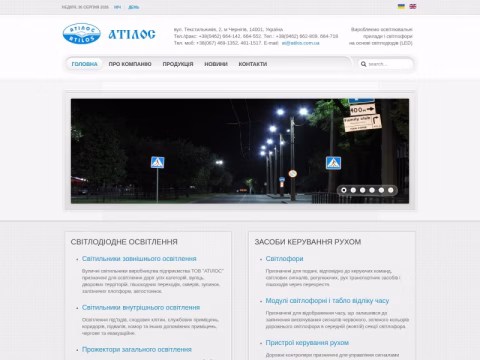
Task: Select sixth slideshow dot
Action: pos(390,190)
